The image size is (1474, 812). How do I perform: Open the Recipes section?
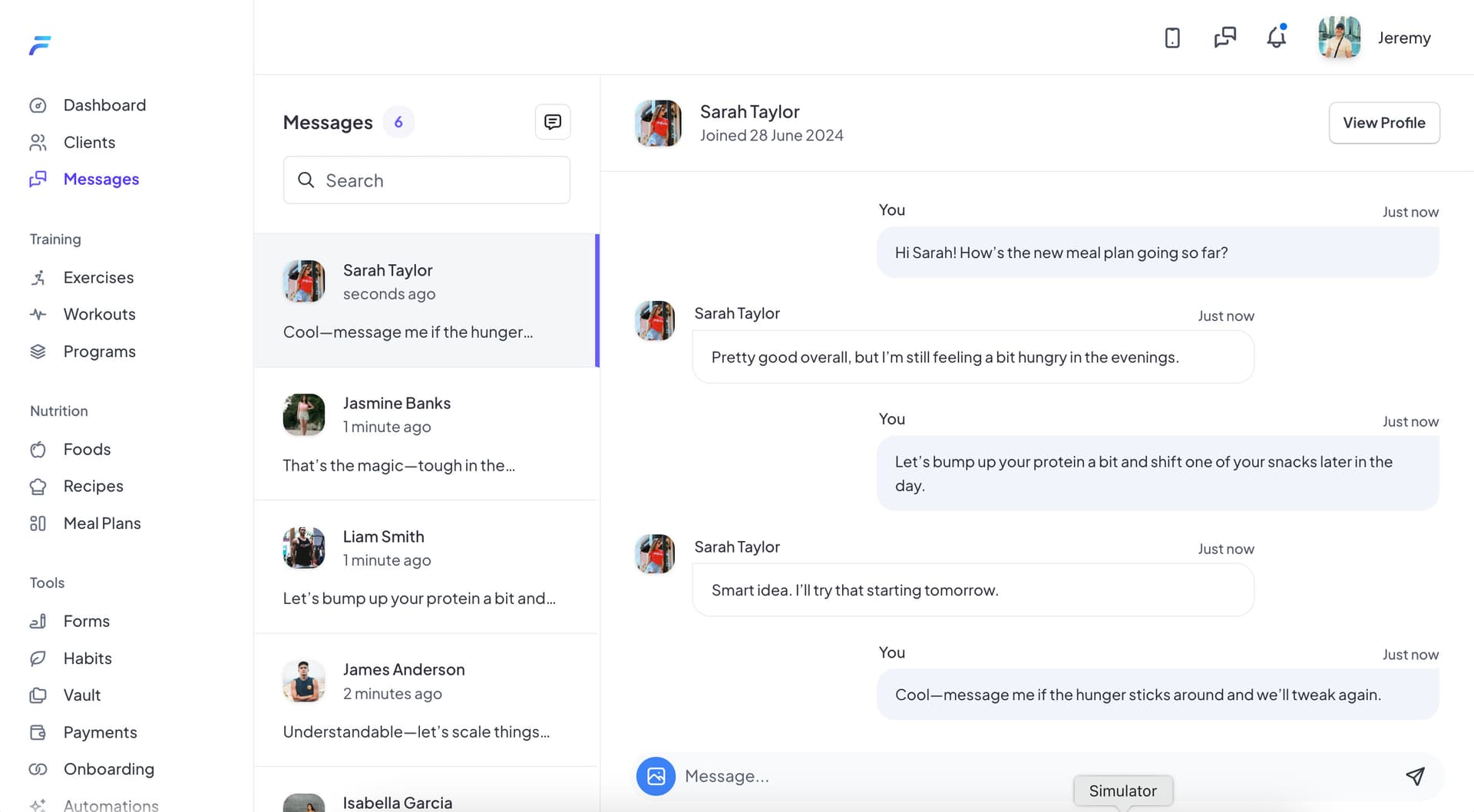93,486
